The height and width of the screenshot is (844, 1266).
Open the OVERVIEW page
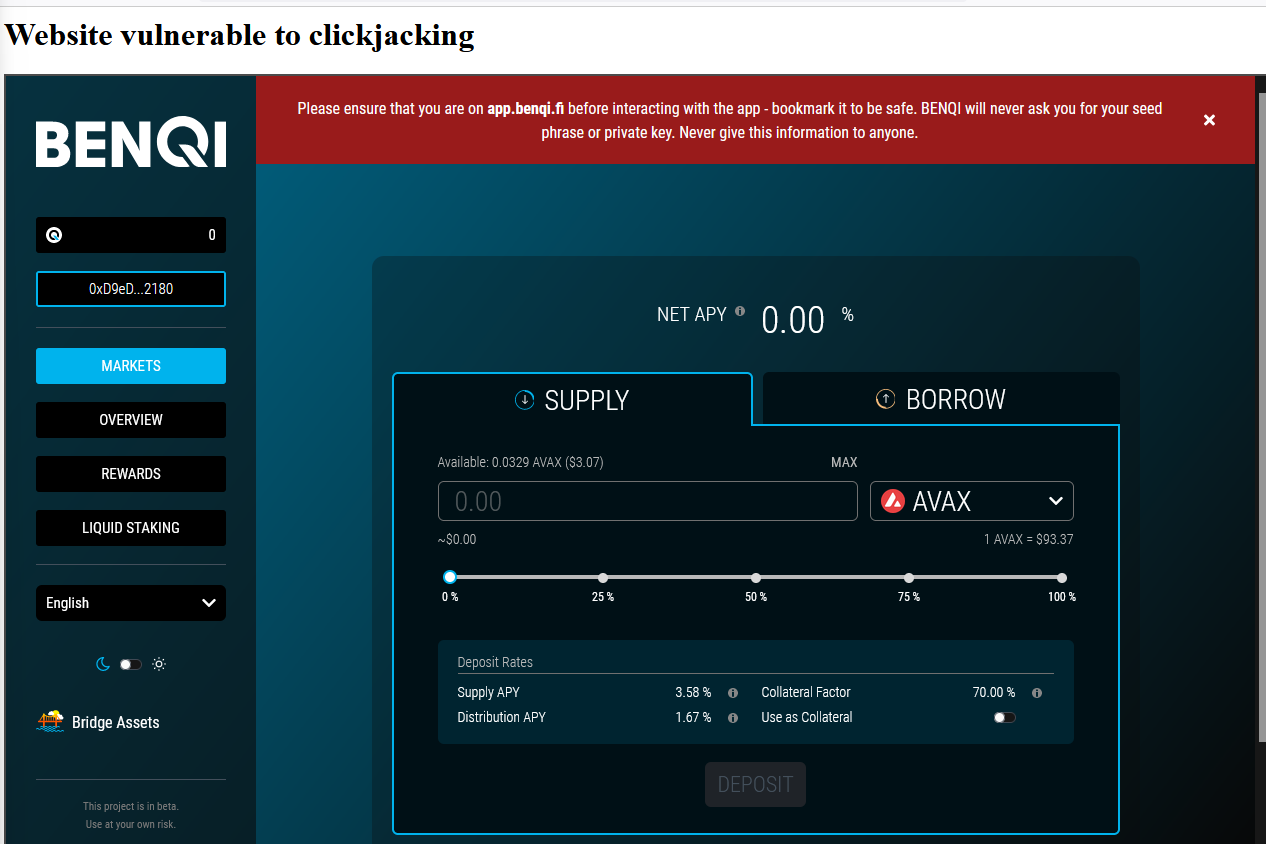pos(131,420)
